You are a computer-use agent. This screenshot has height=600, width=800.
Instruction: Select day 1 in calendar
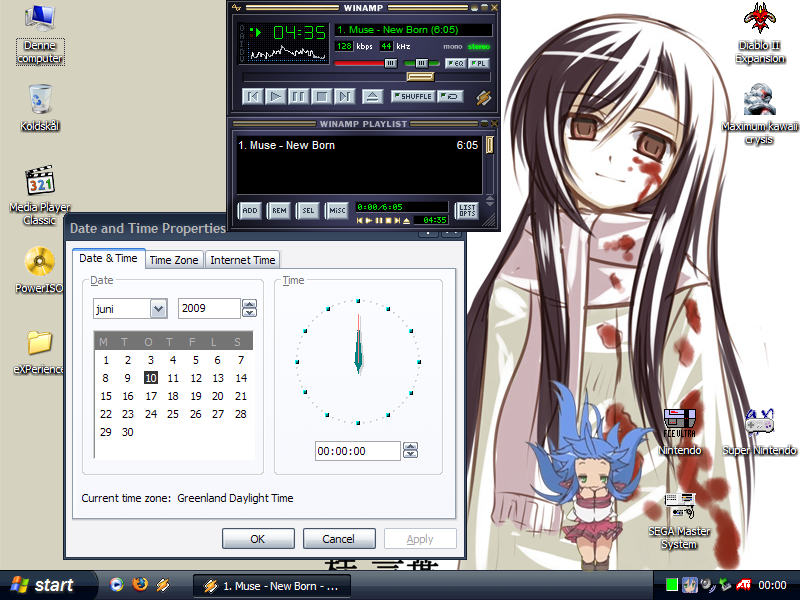[106, 360]
